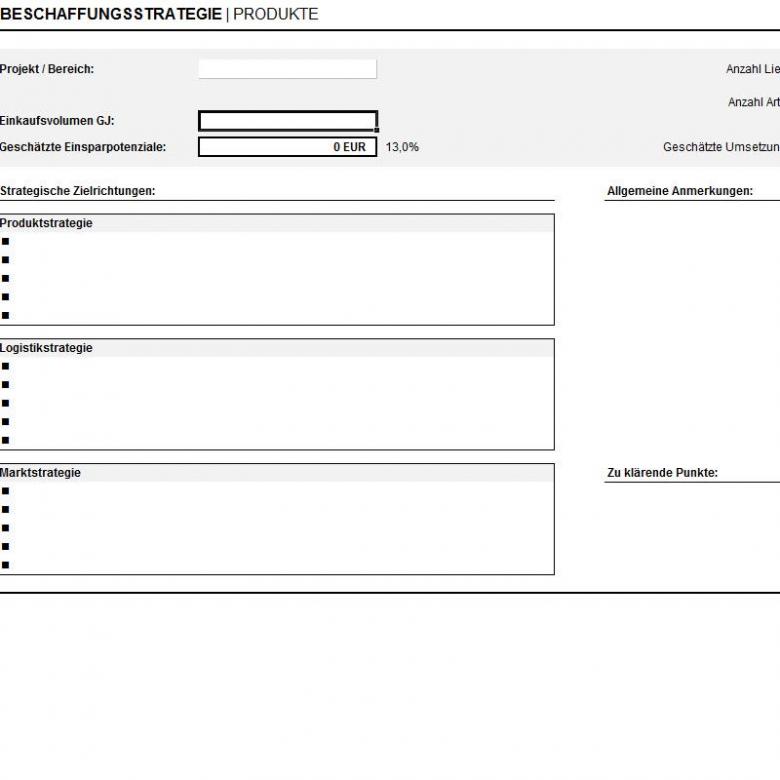
Task: Click the Strategische Zielrichtungen heading
Action: pos(78,190)
